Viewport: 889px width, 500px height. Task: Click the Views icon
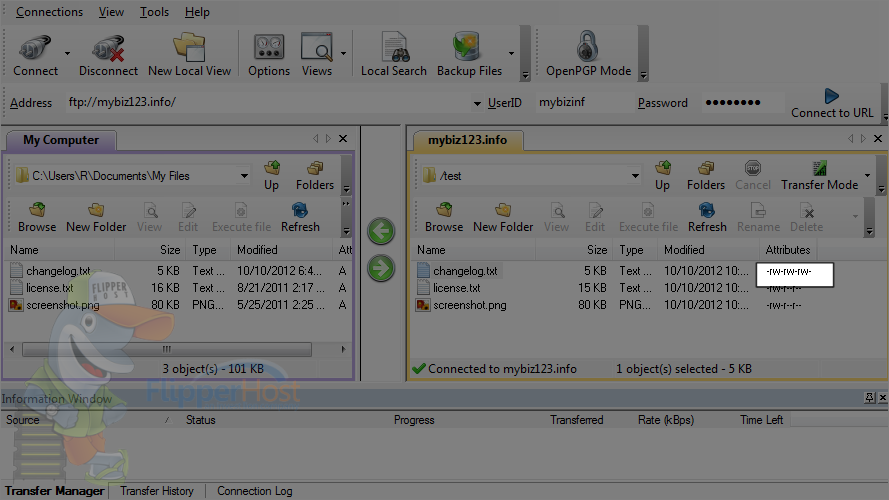click(316, 54)
